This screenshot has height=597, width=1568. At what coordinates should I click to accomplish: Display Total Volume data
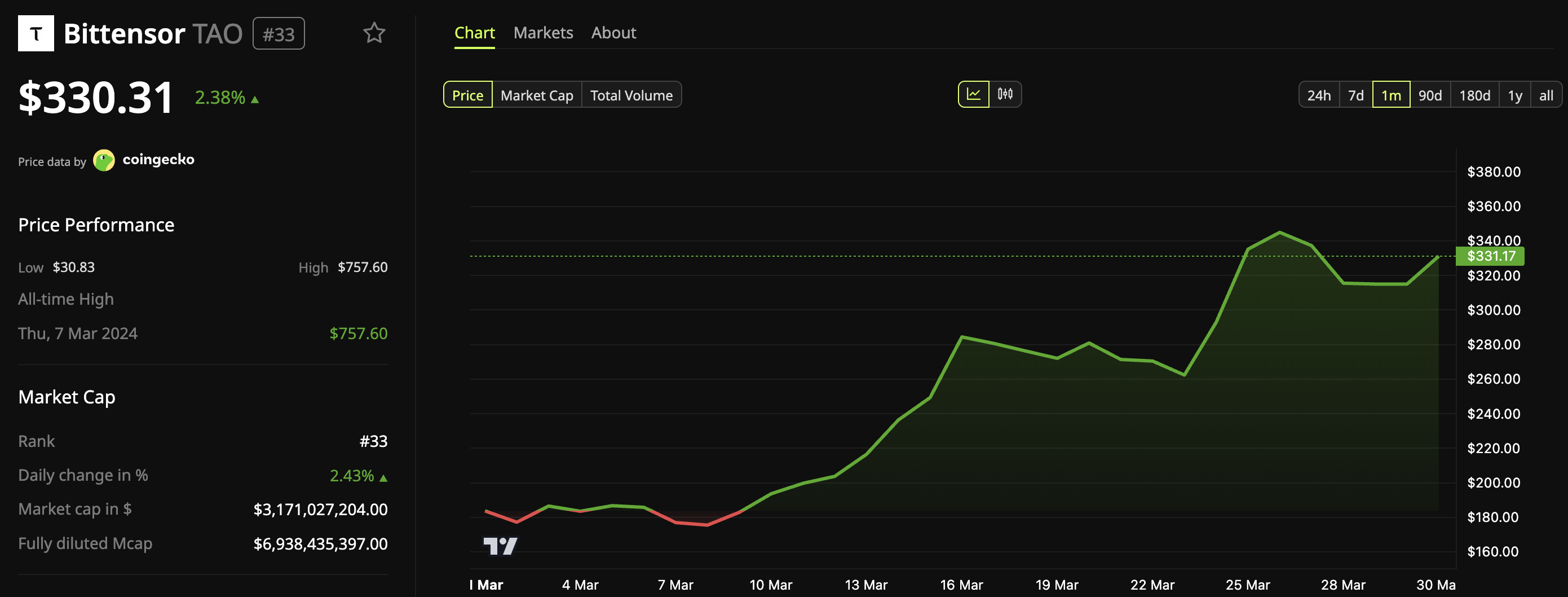point(631,94)
